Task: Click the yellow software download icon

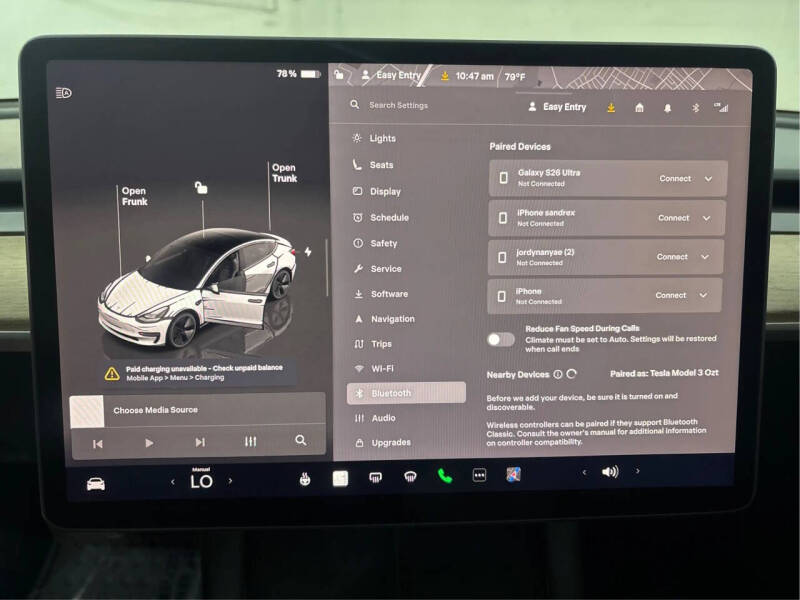Action: pyautogui.click(x=611, y=107)
